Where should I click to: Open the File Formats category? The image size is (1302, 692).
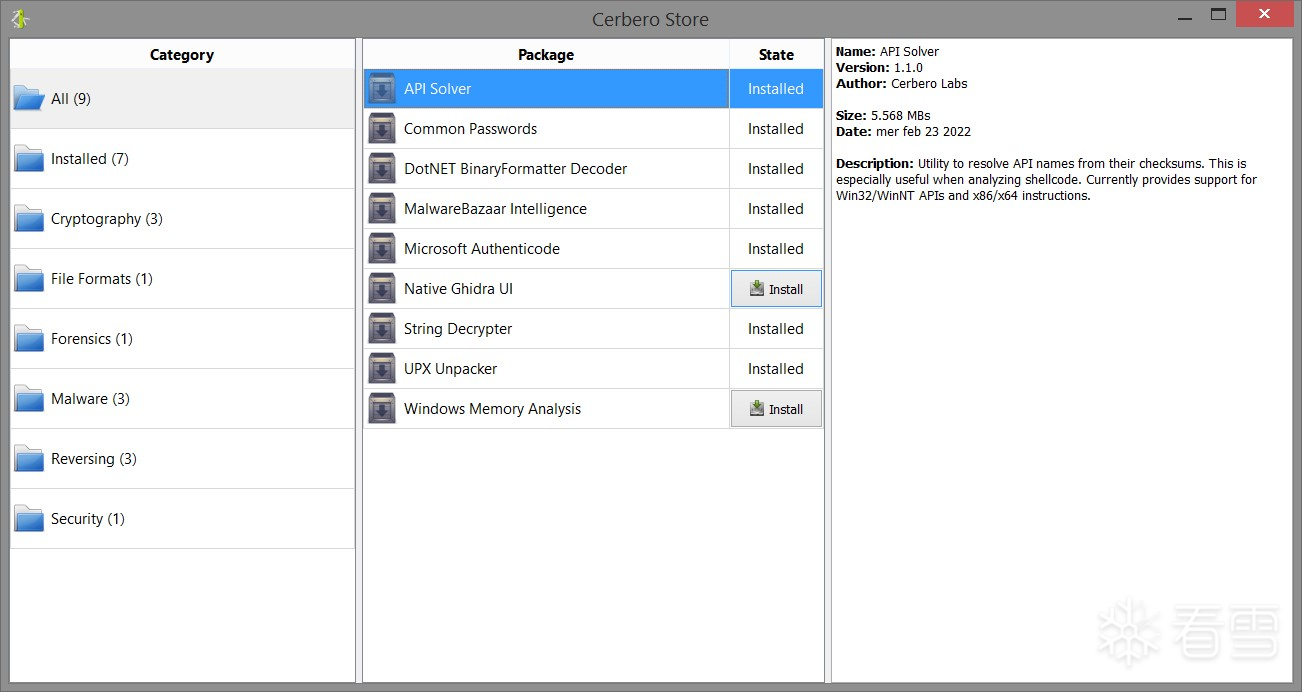tap(102, 279)
